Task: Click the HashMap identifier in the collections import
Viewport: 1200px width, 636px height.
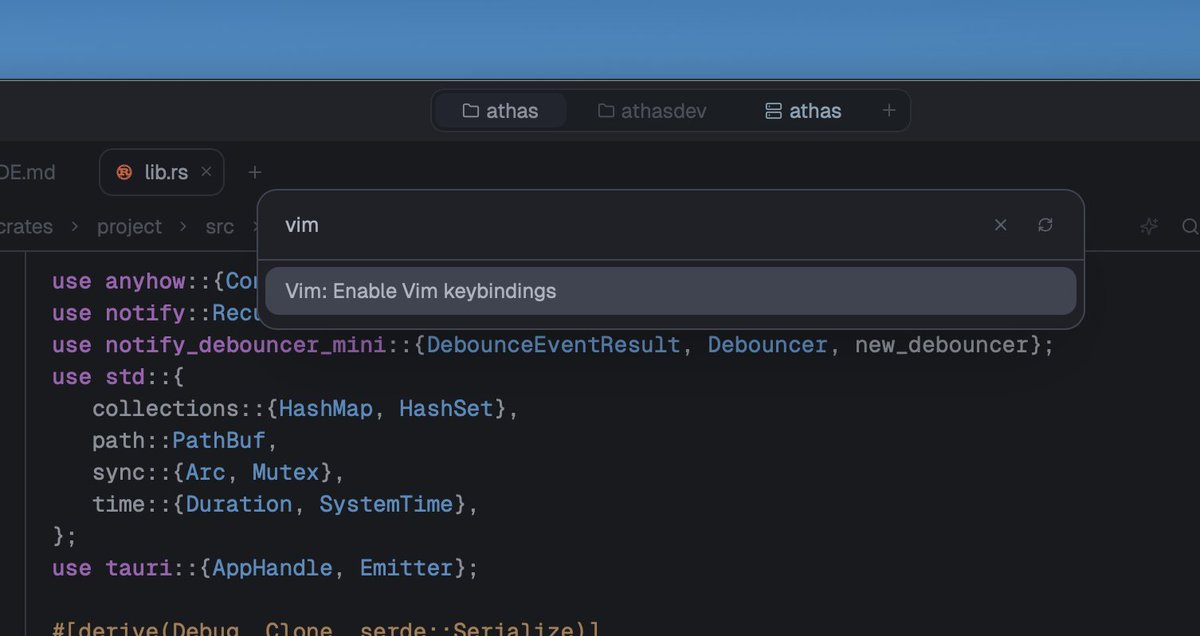Action: click(x=326, y=408)
